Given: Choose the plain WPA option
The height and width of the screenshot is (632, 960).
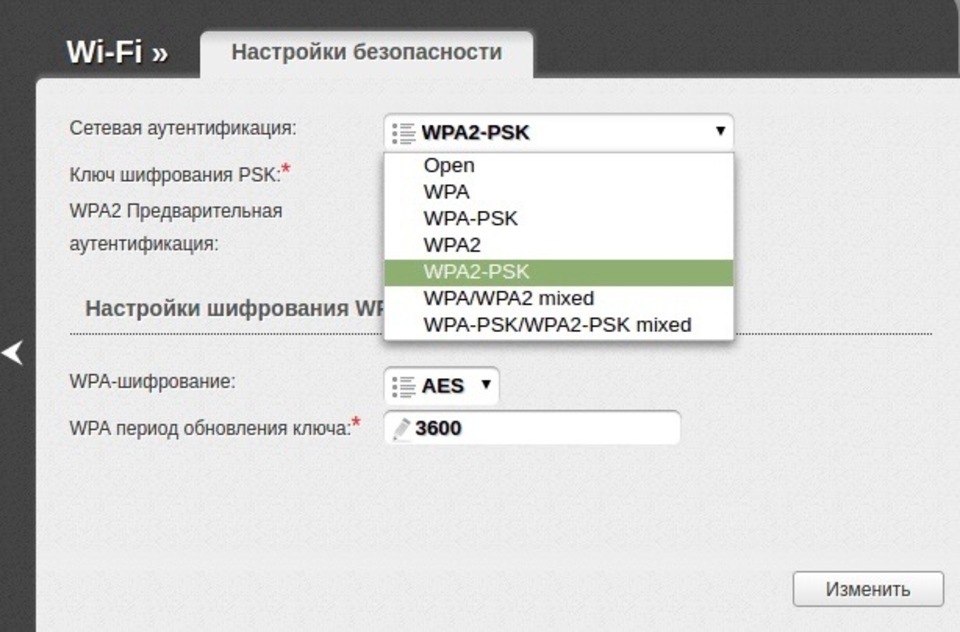Looking at the screenshot, I should click(x=446, y=192).
